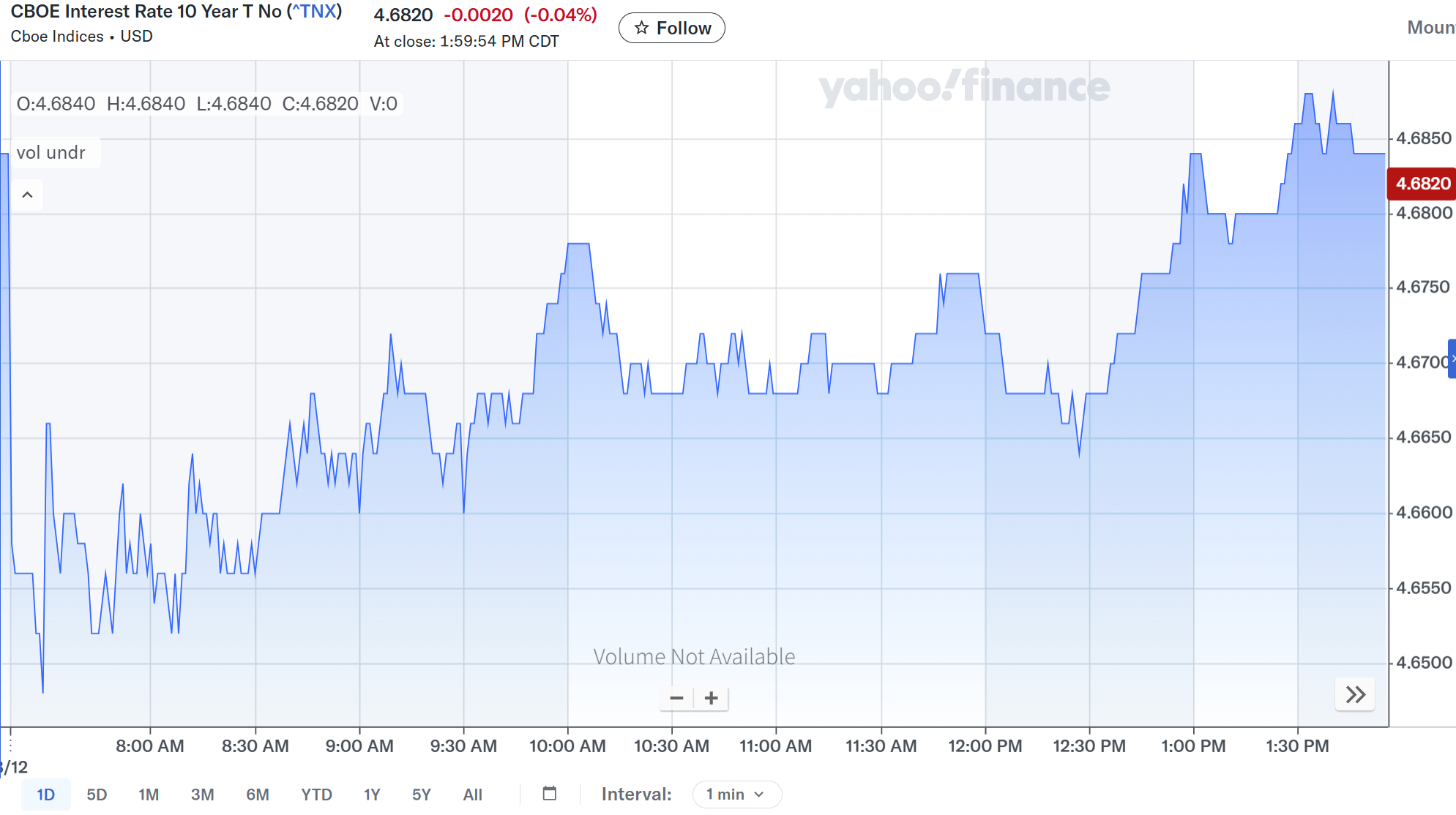
Task: Open the Mountain chart type menu
Action: 1431,28
